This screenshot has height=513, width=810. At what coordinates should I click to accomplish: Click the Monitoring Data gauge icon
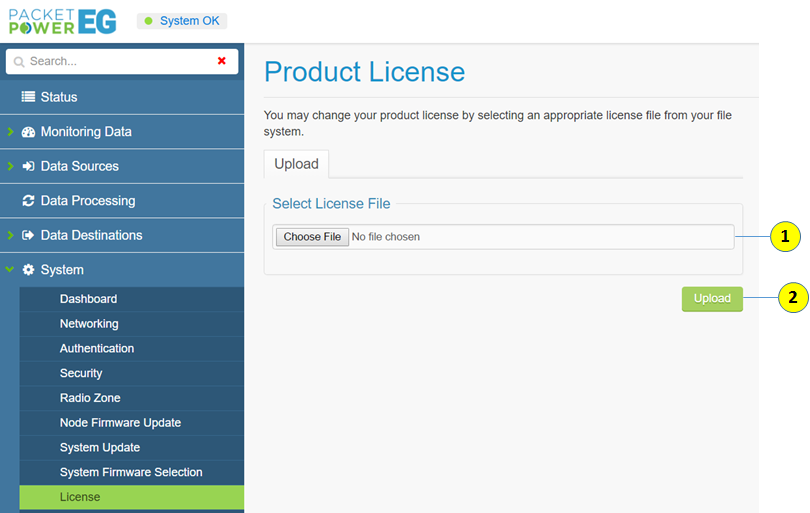click(x=28, y=132)
